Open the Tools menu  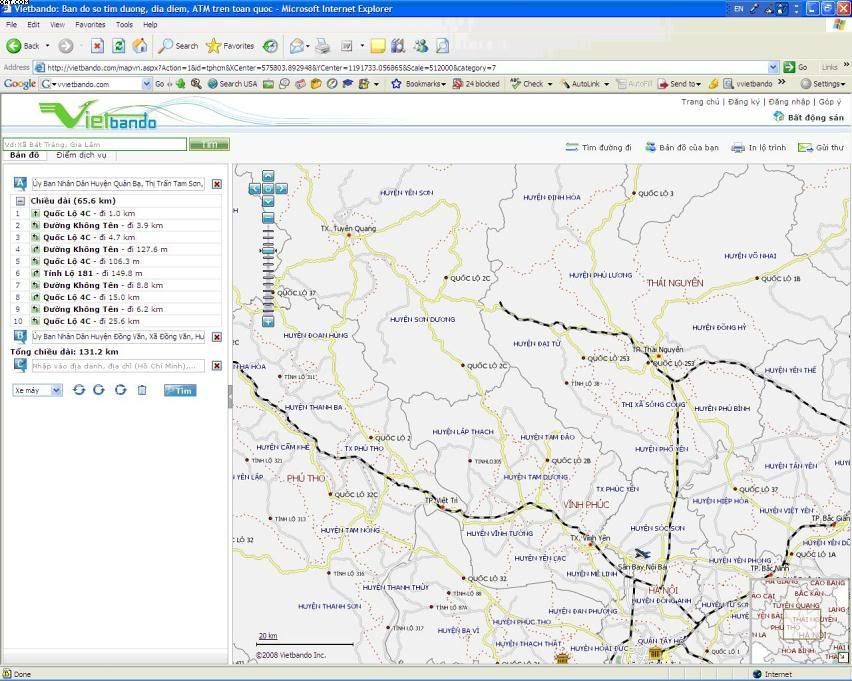pyautogui.click(x=124, y=24)
